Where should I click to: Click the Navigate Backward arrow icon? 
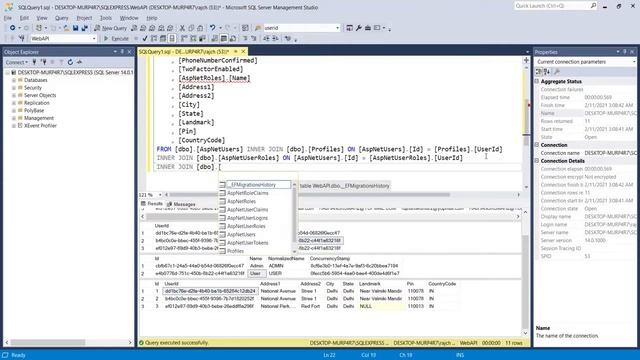pos(13,28)
